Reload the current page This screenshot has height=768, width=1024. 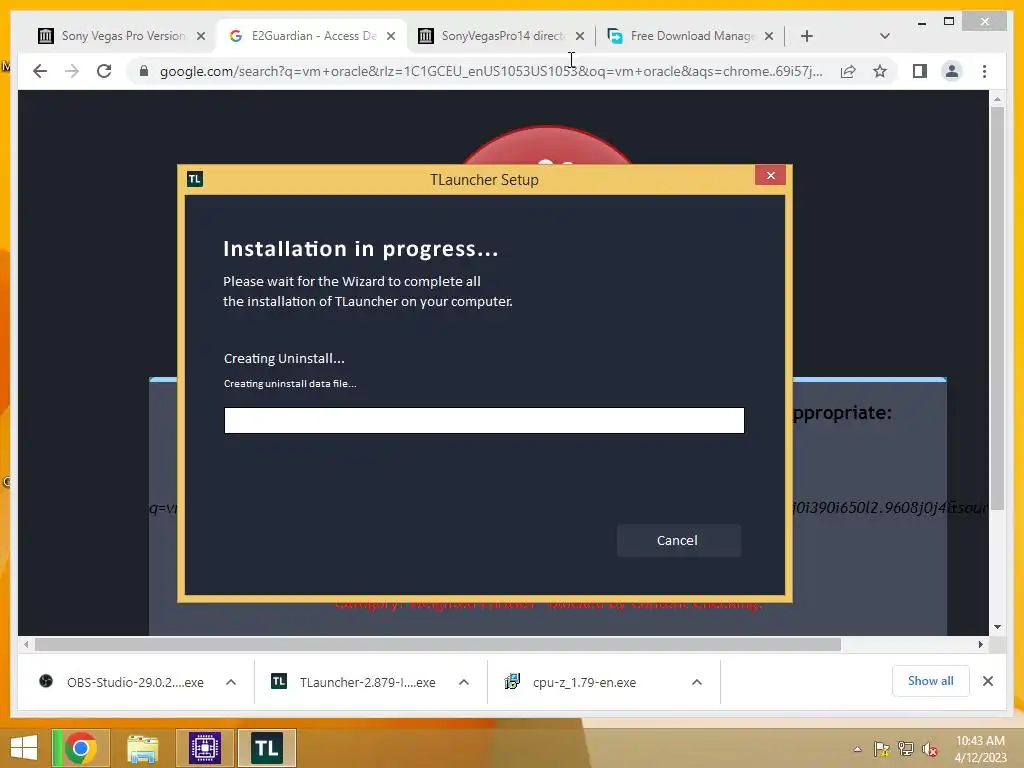tap(104, 71)
